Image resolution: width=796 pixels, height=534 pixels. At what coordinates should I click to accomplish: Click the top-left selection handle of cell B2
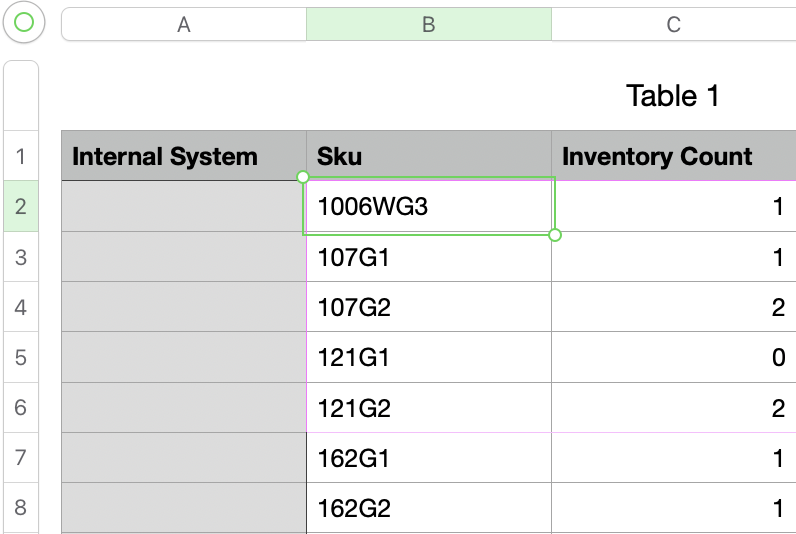coord(303,177)
